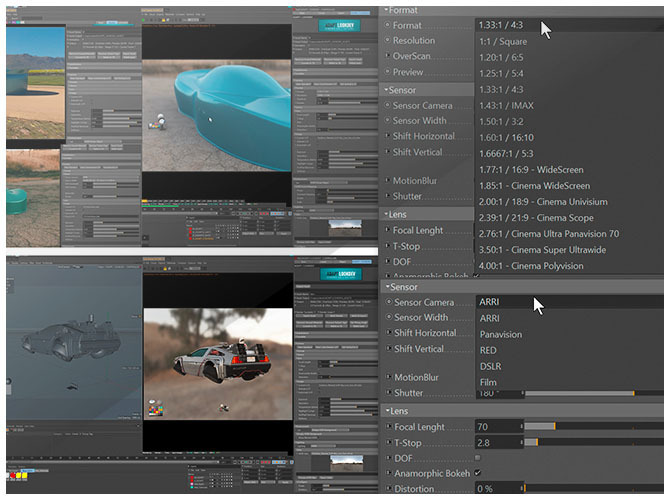Click the HDRI thumbnail below the DeLorean render panel
670x500 pixels.
(347, 463)
